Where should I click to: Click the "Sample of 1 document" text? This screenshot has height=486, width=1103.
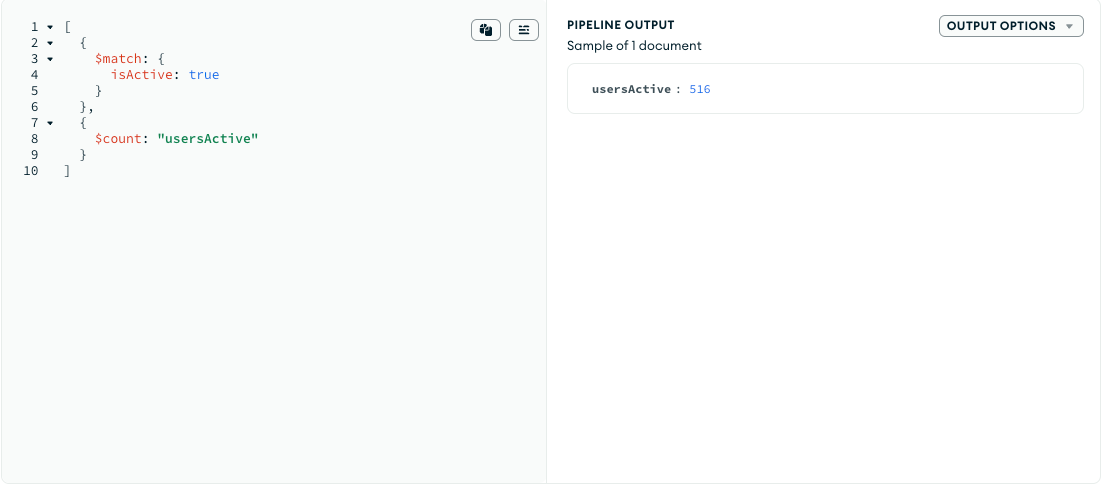pyautogui.click(x=634, y=45)
